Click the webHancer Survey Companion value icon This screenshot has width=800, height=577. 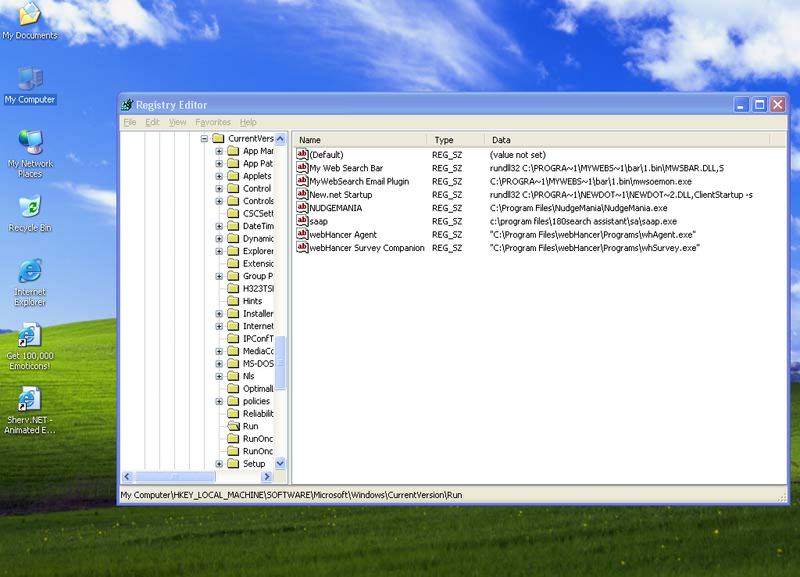coord(302,247)
